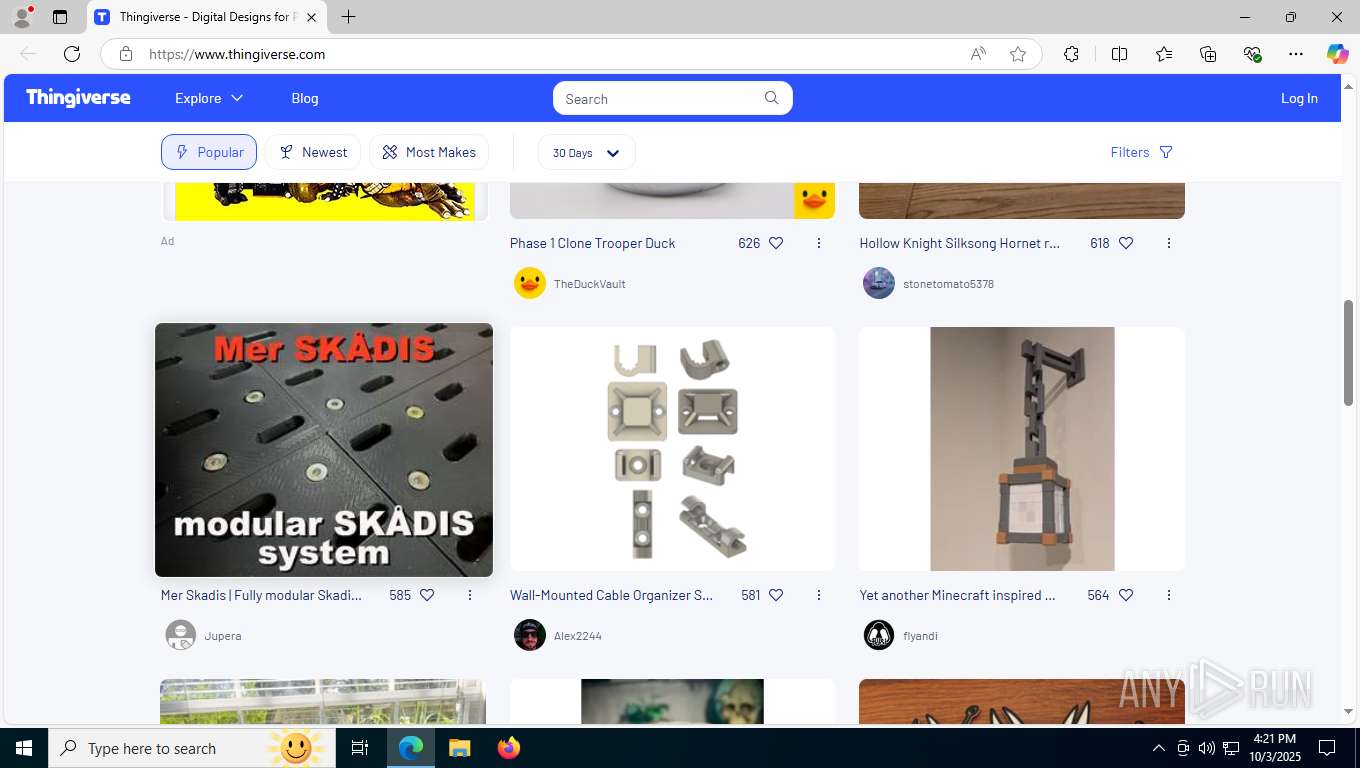
Task: Open the Windows Start menu
Action: (24, 748)
